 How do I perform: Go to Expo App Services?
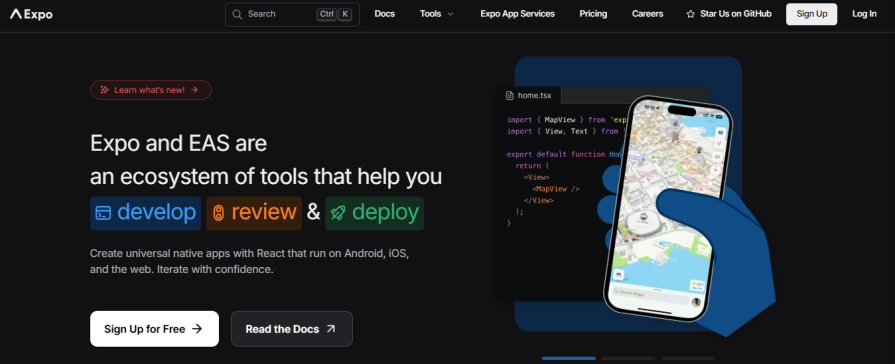point(518,14)
